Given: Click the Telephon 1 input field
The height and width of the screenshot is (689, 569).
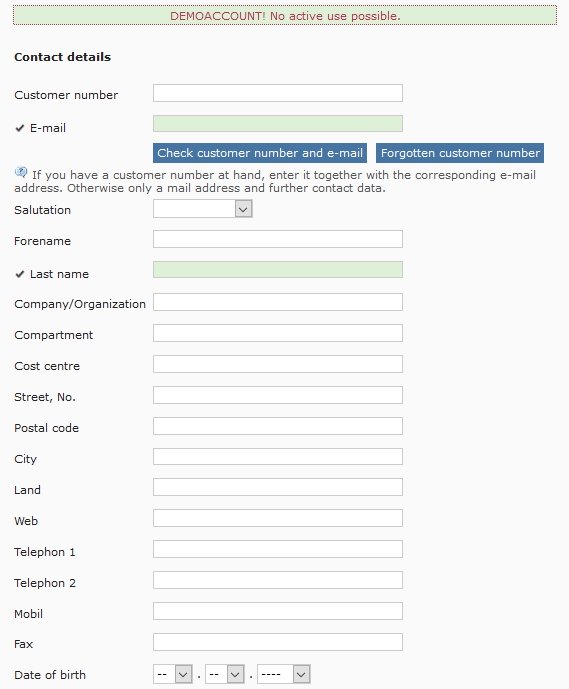Looking at the screenshot, I should point(278,549).
